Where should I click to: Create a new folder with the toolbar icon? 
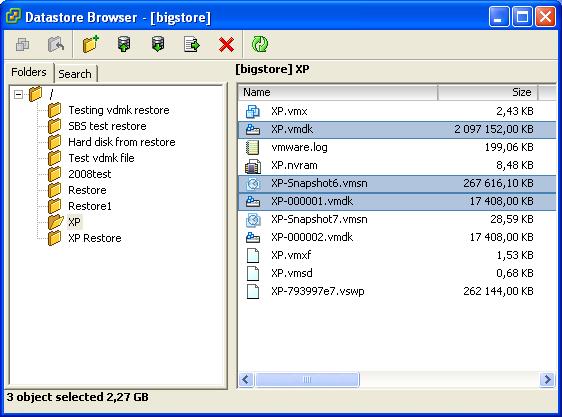[91, 44]
